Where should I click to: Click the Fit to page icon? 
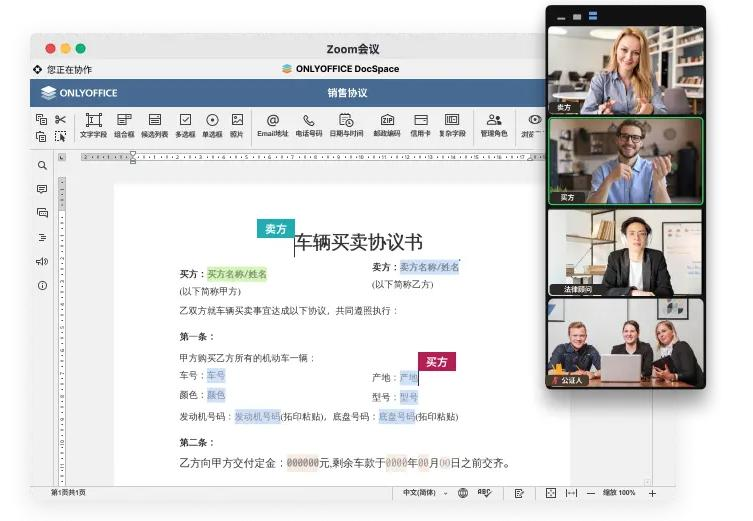[551, 493]
